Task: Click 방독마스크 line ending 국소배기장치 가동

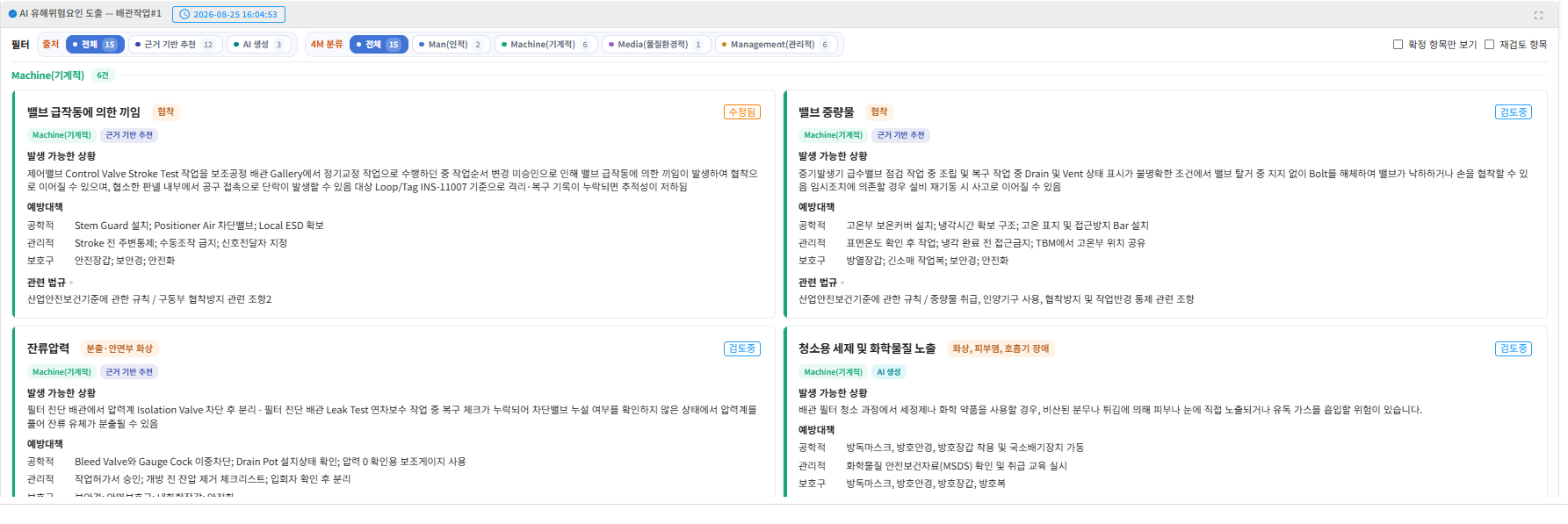Action: coord(965,448)
